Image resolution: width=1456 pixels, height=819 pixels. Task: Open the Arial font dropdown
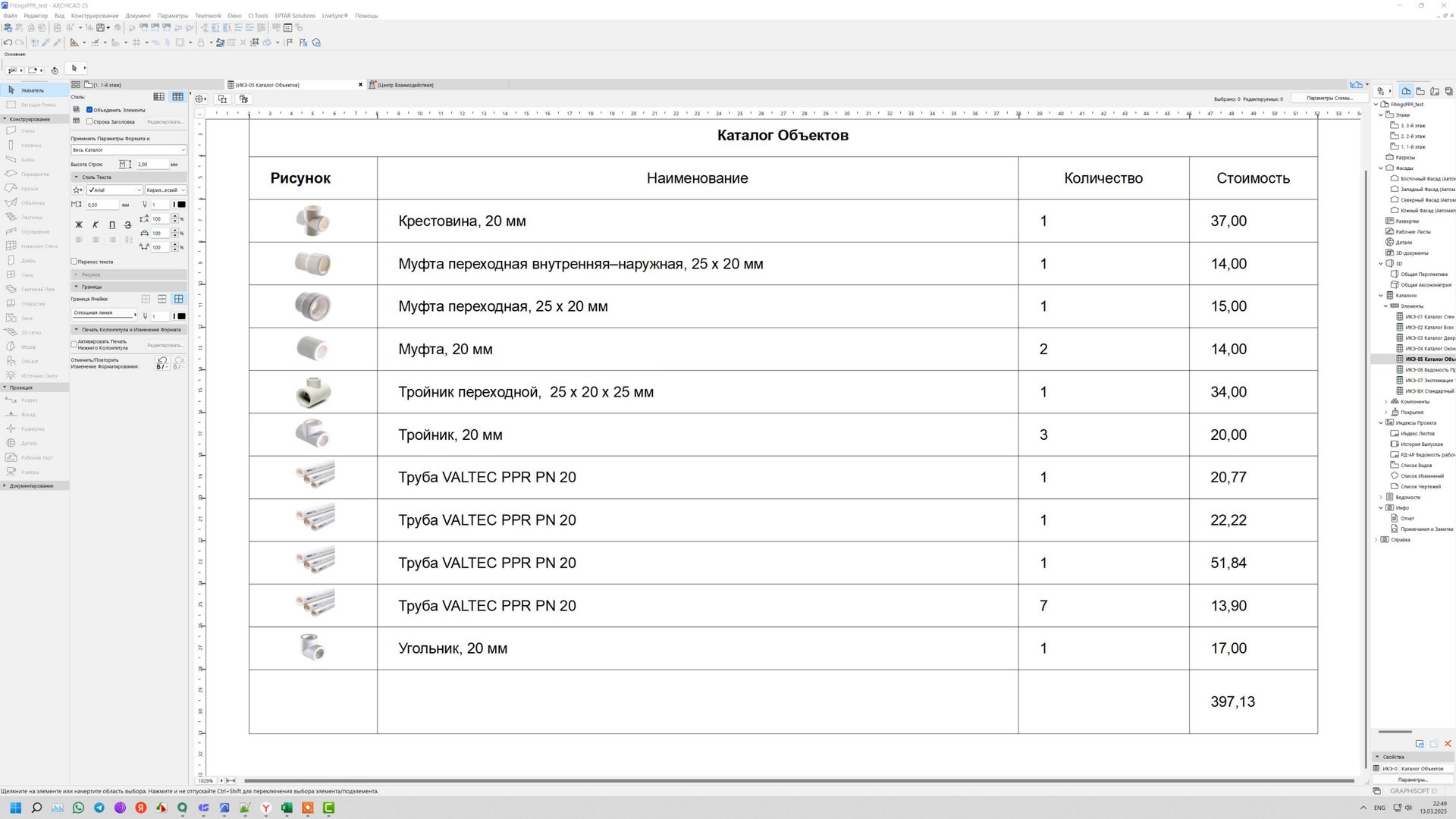tap(114, 190)
